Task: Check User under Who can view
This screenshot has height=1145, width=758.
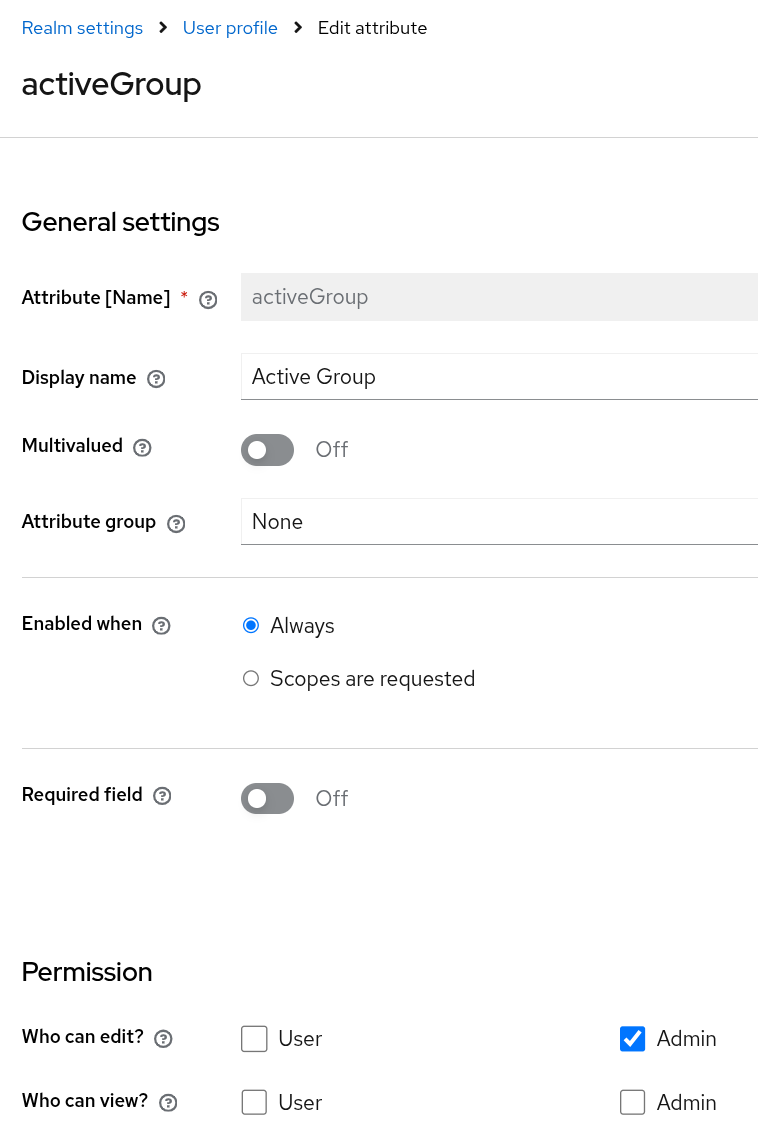Action: (x=255, y=1102)
